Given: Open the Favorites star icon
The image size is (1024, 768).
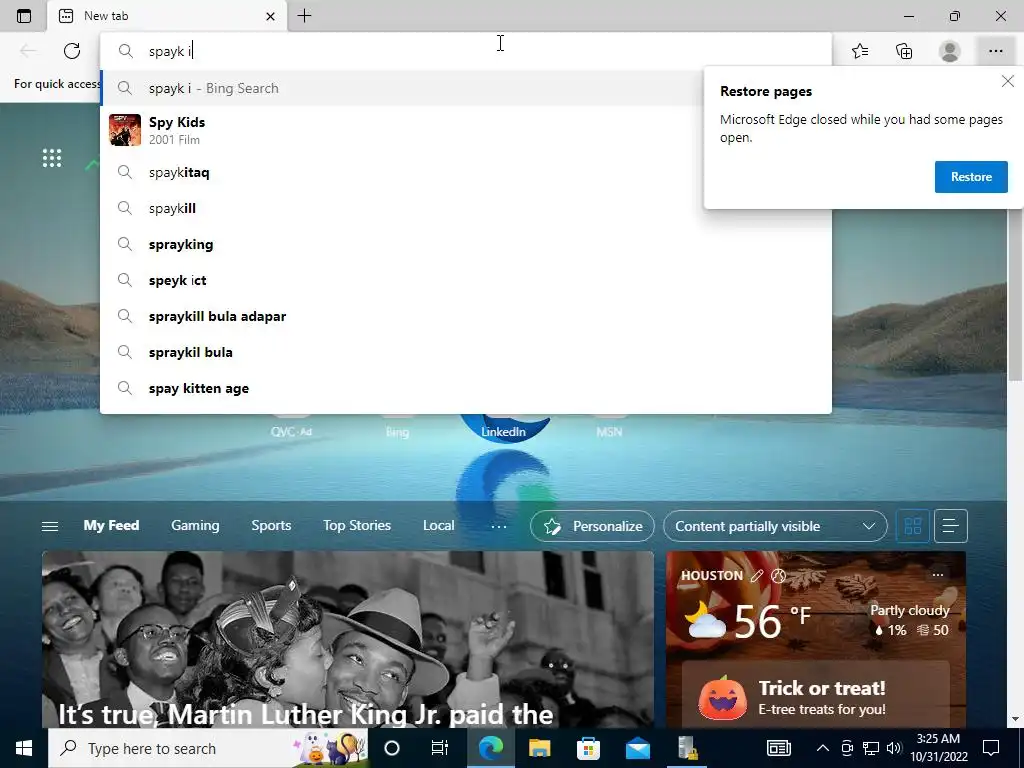Looking at the screenshot, I should point(860,51).
